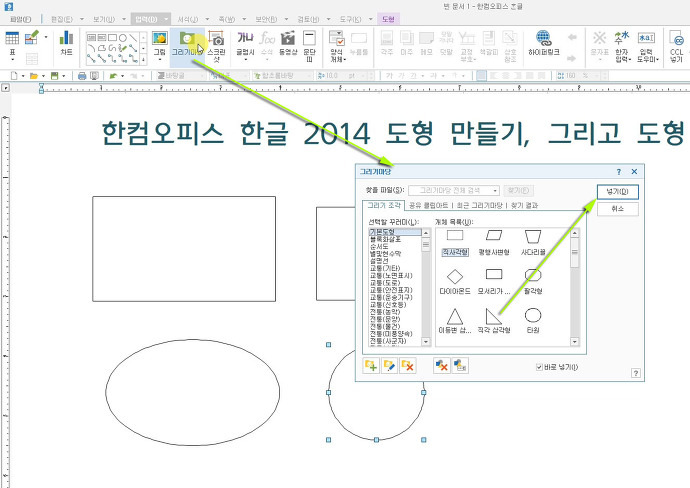Select the straight line shape in ribbon gallery
This screenshot has width=690, height=488.
point(133,38)
